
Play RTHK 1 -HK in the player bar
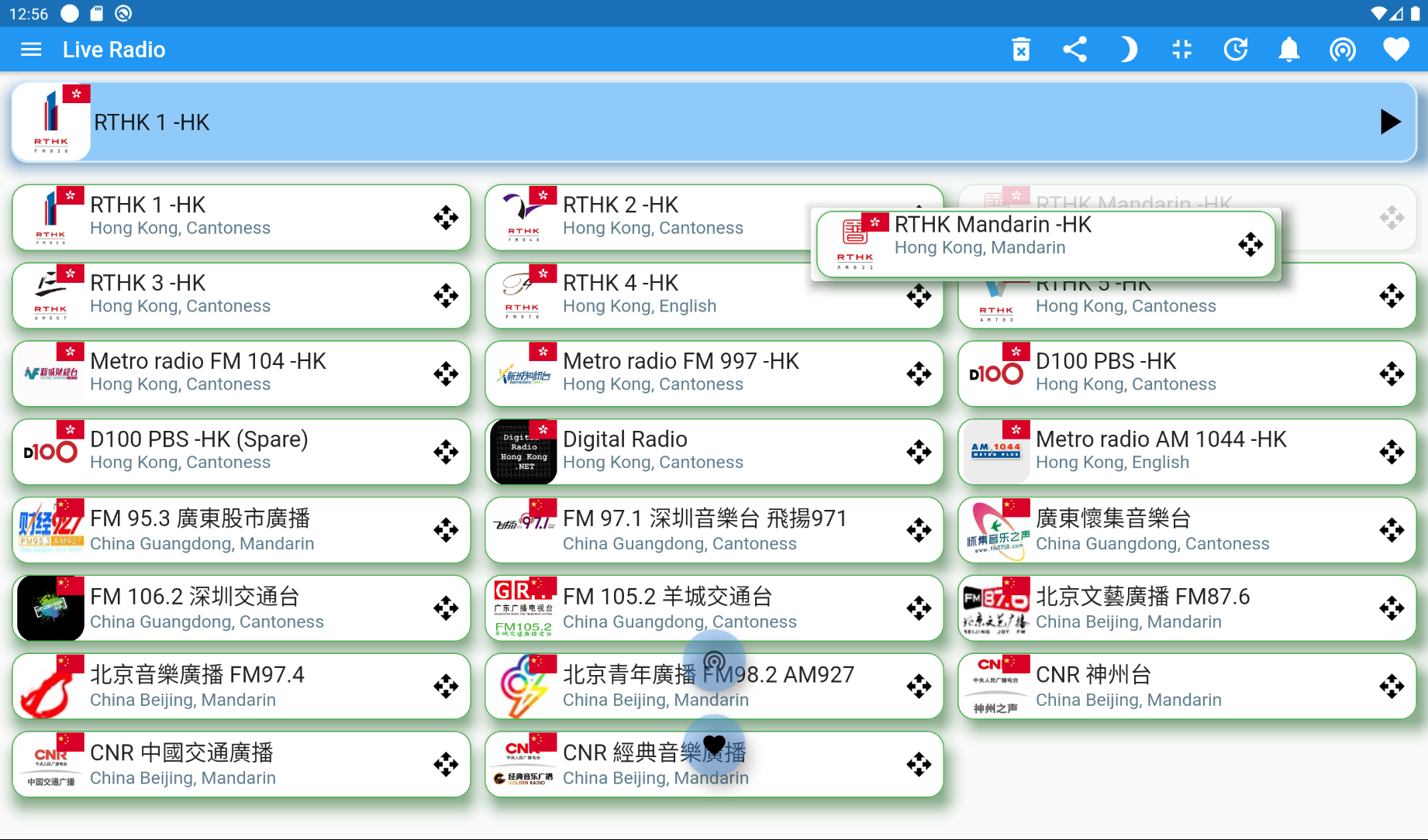point(1390,122)
